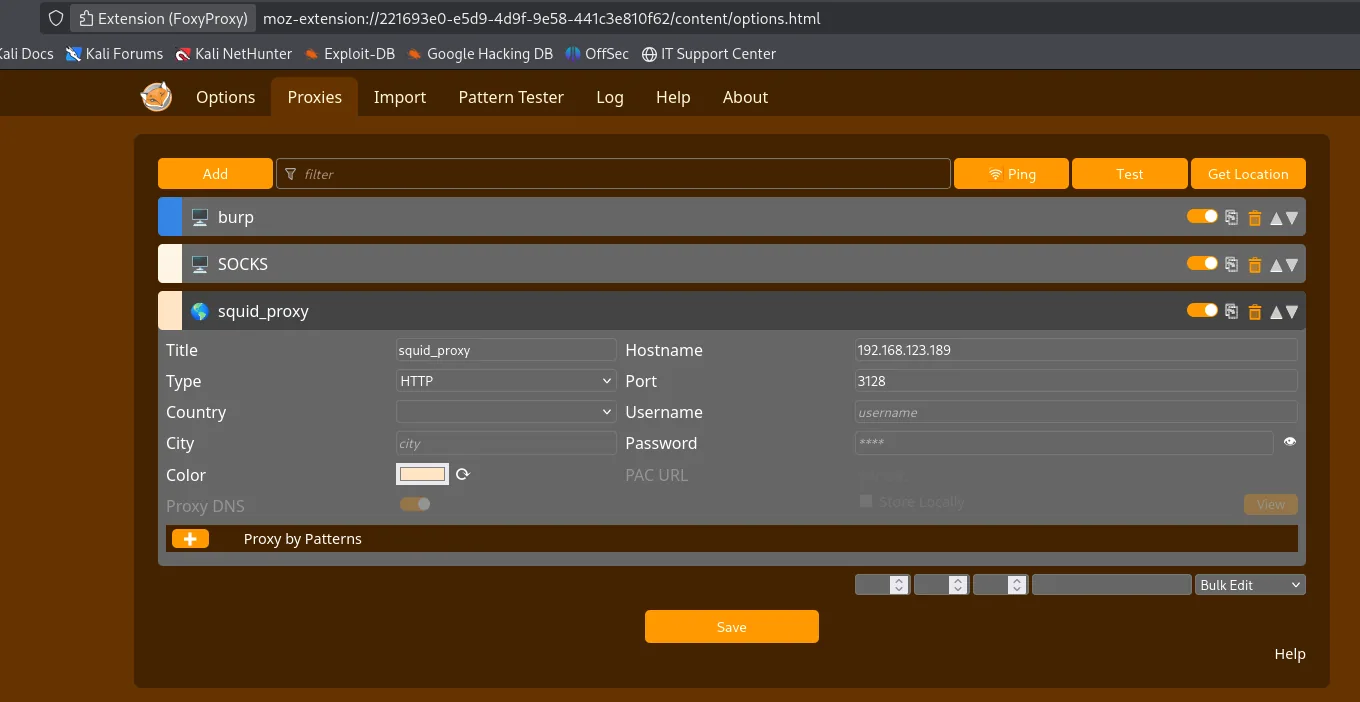1360x702 pixels.
Task: Click the Username input field
Action: [x=1076, y=412]
